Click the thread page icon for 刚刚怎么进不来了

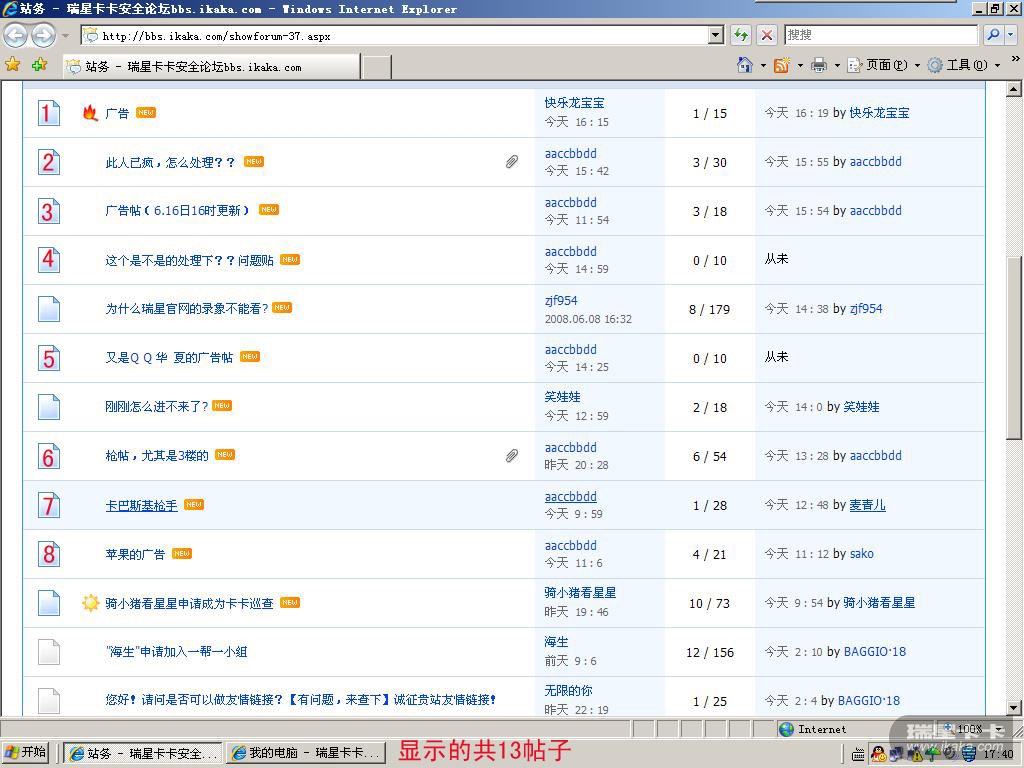coord(49,407)
